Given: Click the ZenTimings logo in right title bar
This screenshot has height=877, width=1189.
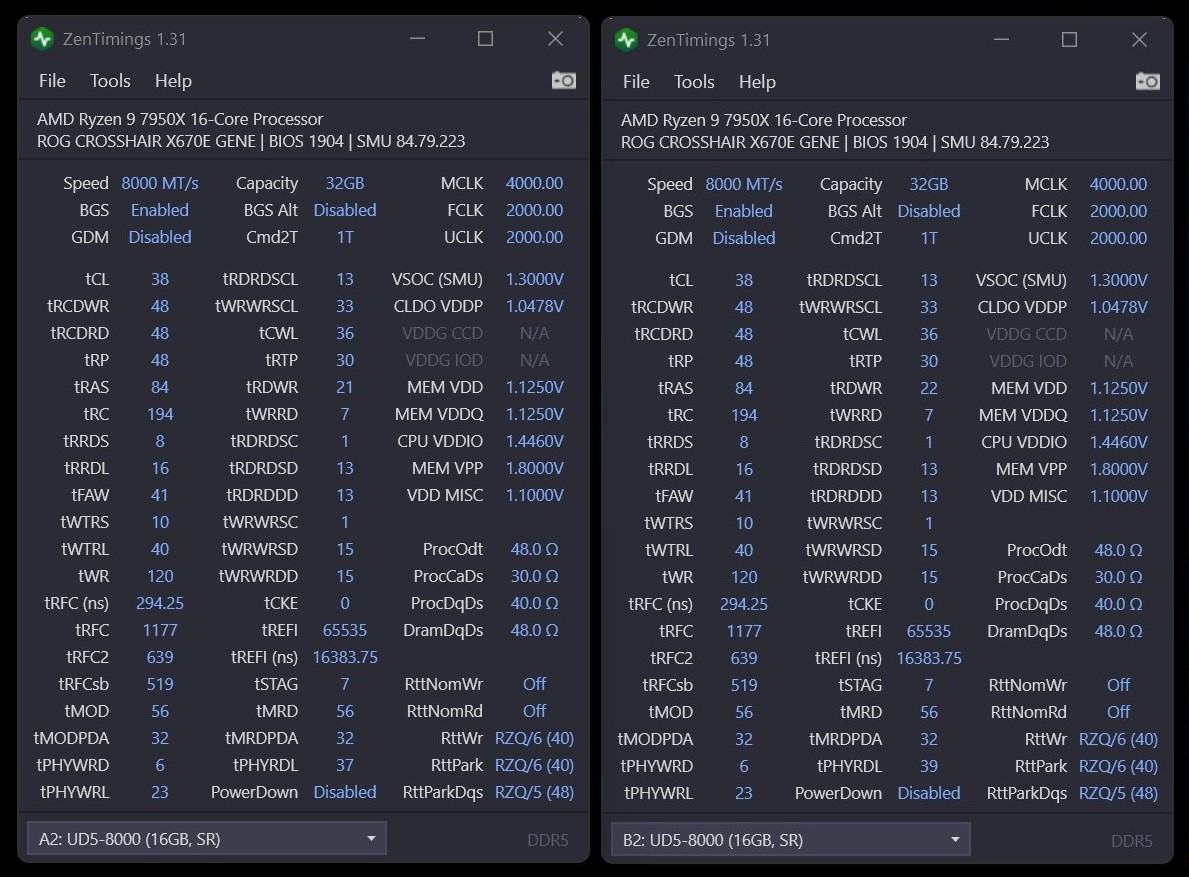Looking at the screenshot, I should (626, 40).
